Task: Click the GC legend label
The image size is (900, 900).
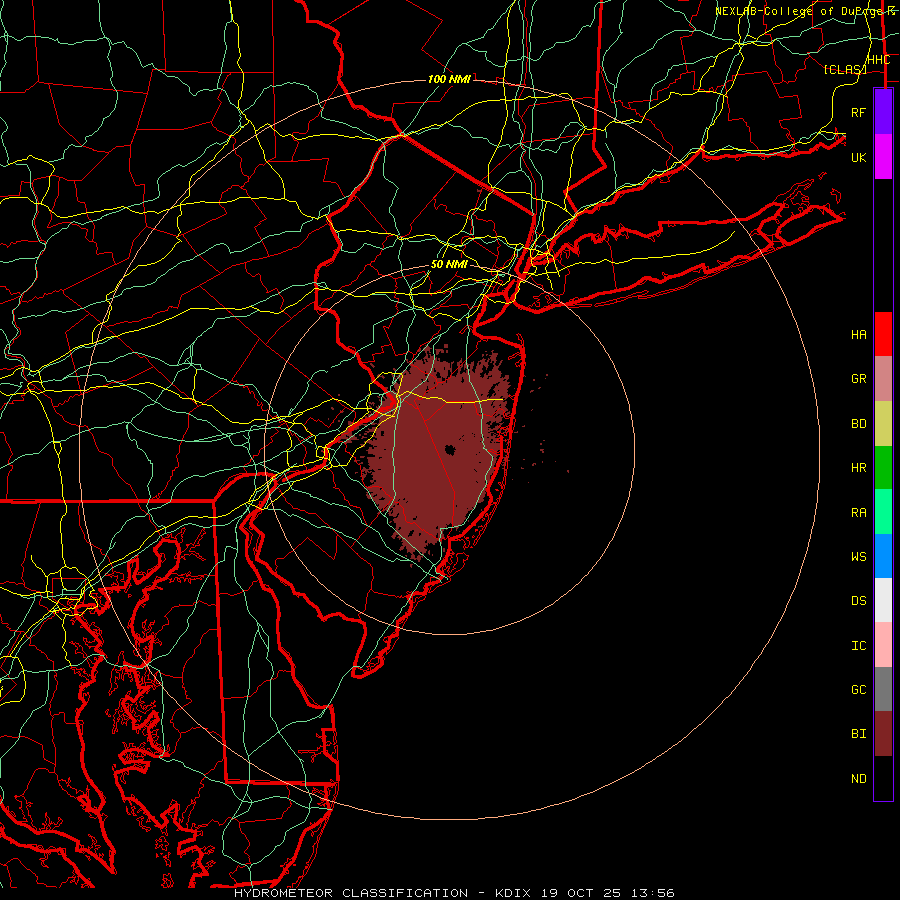Action: click(859, 690)
